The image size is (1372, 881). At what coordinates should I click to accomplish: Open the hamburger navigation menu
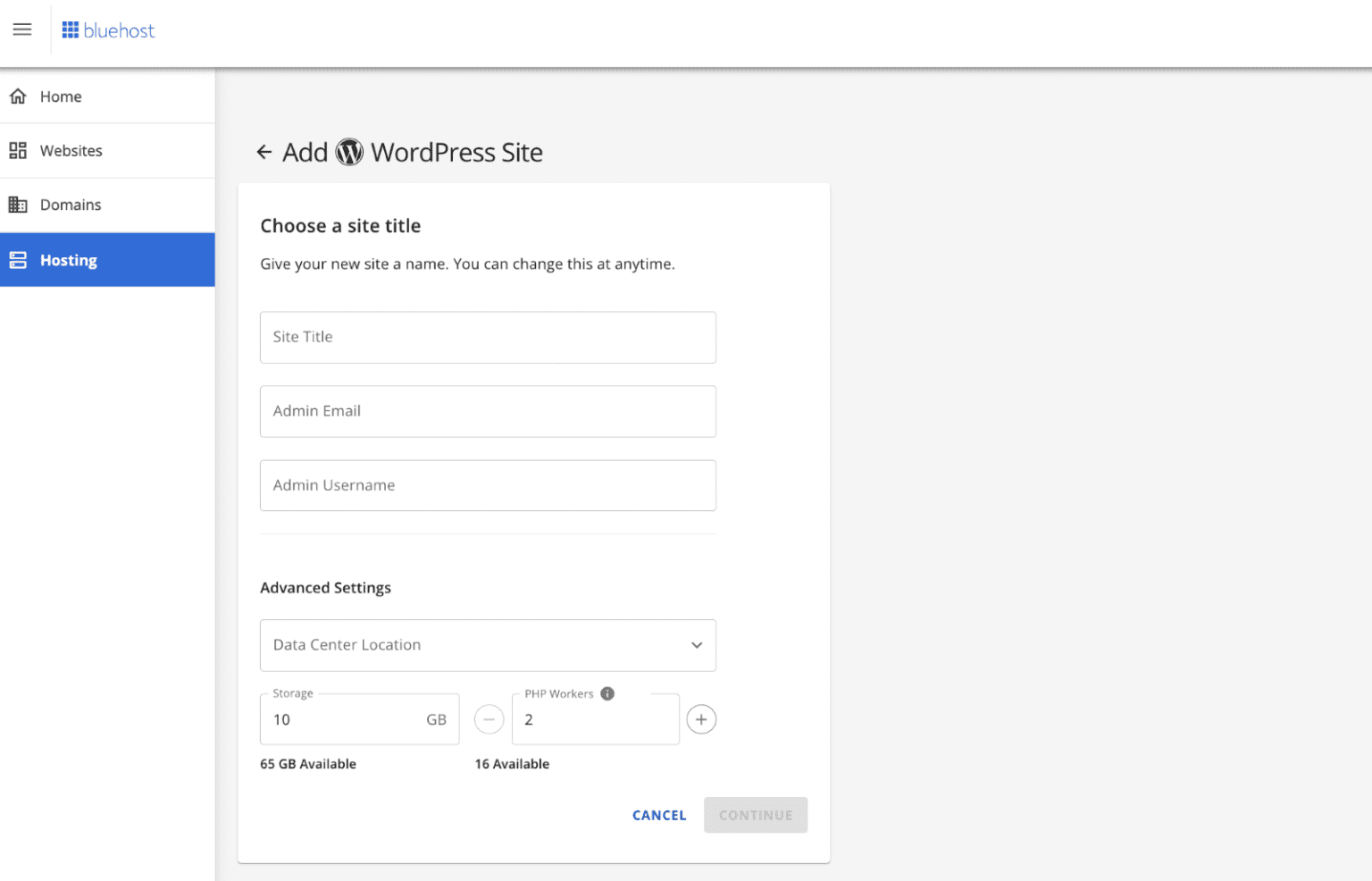point(22,30)
